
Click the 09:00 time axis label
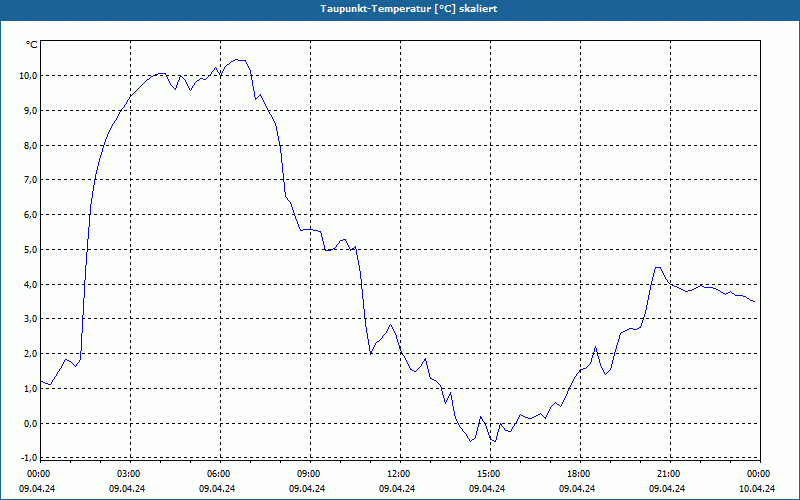[x=308, y=474]
